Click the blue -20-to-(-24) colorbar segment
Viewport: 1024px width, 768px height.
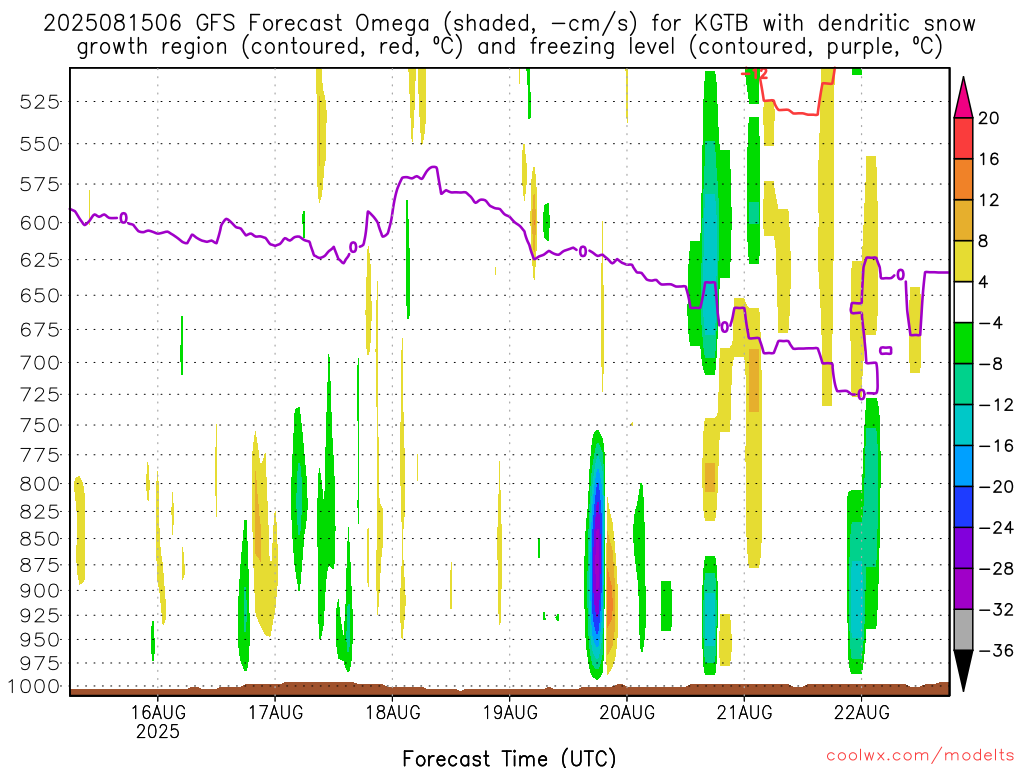coord(963,507)
